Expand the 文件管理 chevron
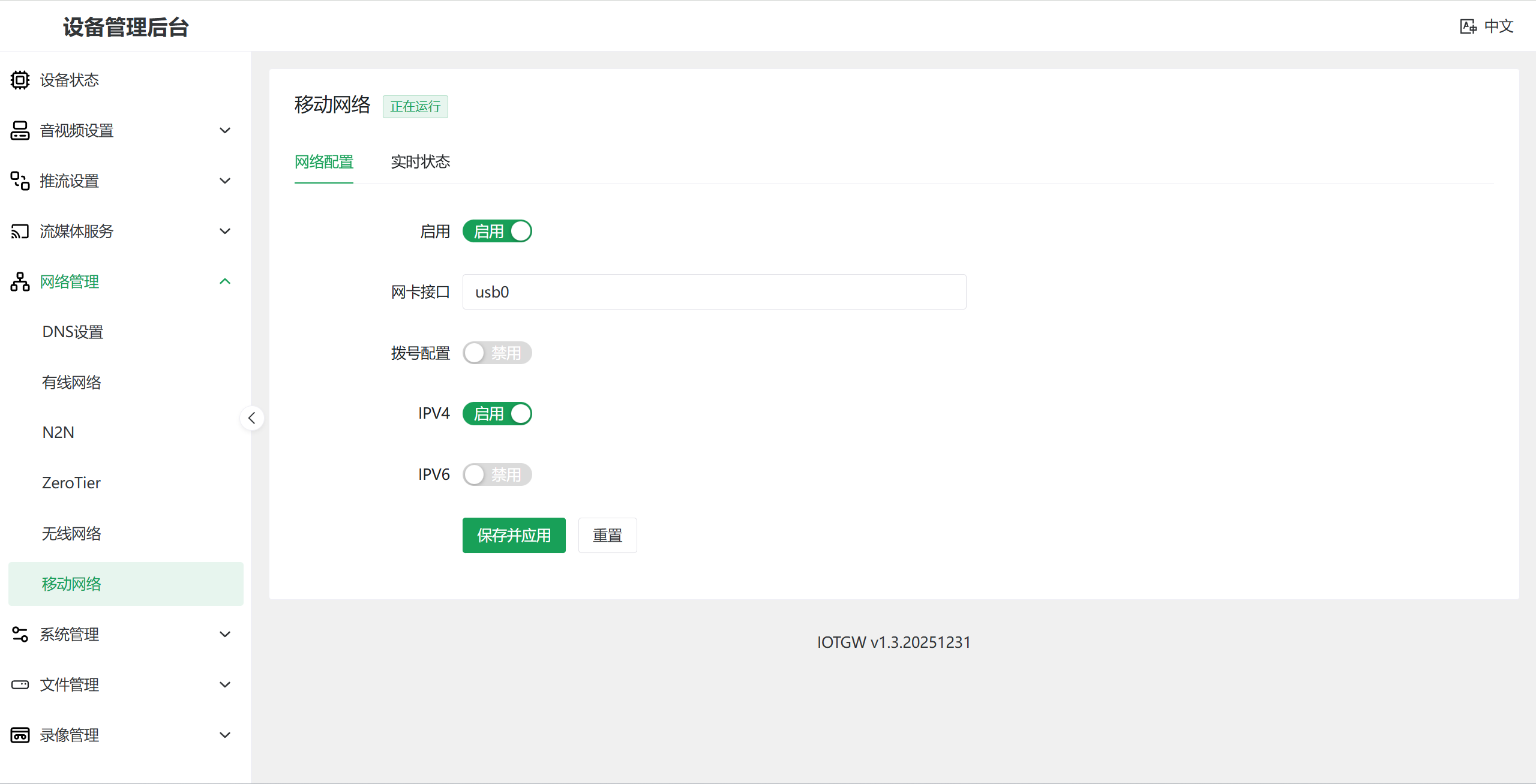The width and height of the screenshot is (1536, 784). point(225,684)
